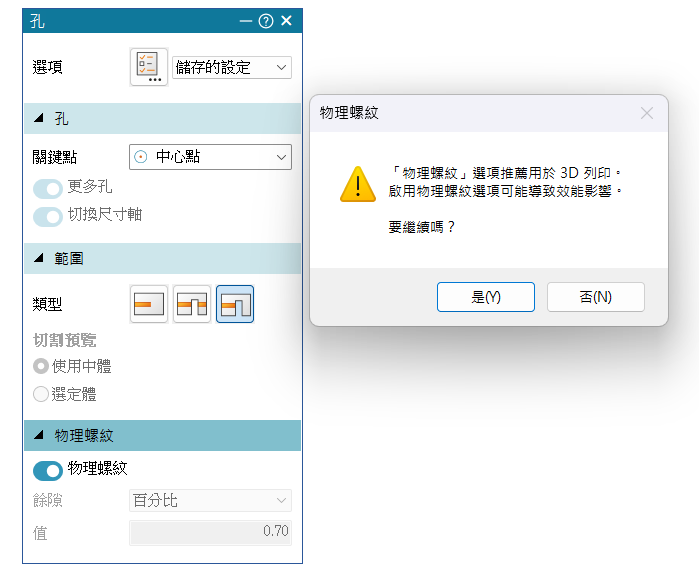This screenshot has height=584, width=699.
Task: Select the 選定體 radio button
Action: pos(41,394)
